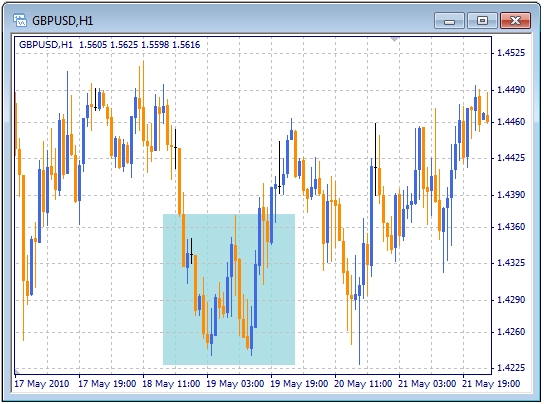Close the GBPUSD,H1 chart window
This screenshot has width=544, height=404.
[x=515, y=21]
